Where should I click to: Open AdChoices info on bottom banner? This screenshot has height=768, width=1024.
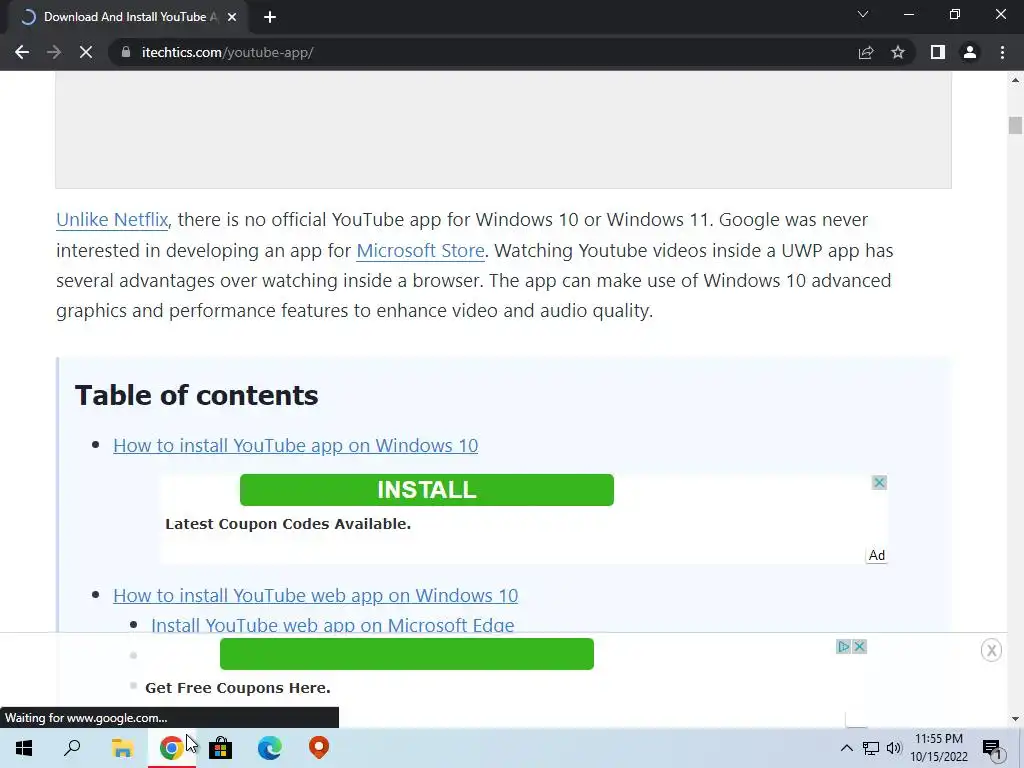[843, 647]
